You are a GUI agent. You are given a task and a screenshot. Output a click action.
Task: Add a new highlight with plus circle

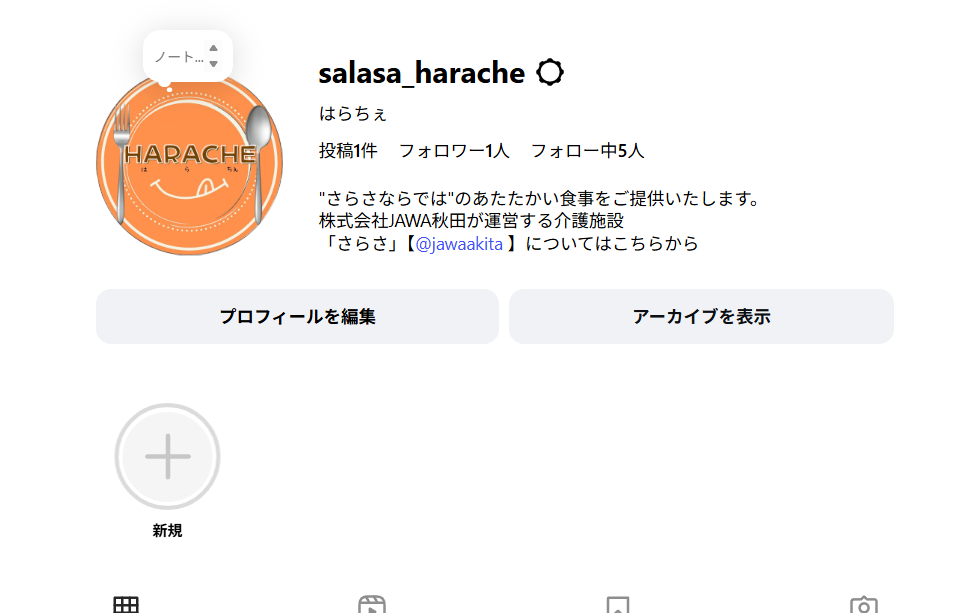coord(167,456)
